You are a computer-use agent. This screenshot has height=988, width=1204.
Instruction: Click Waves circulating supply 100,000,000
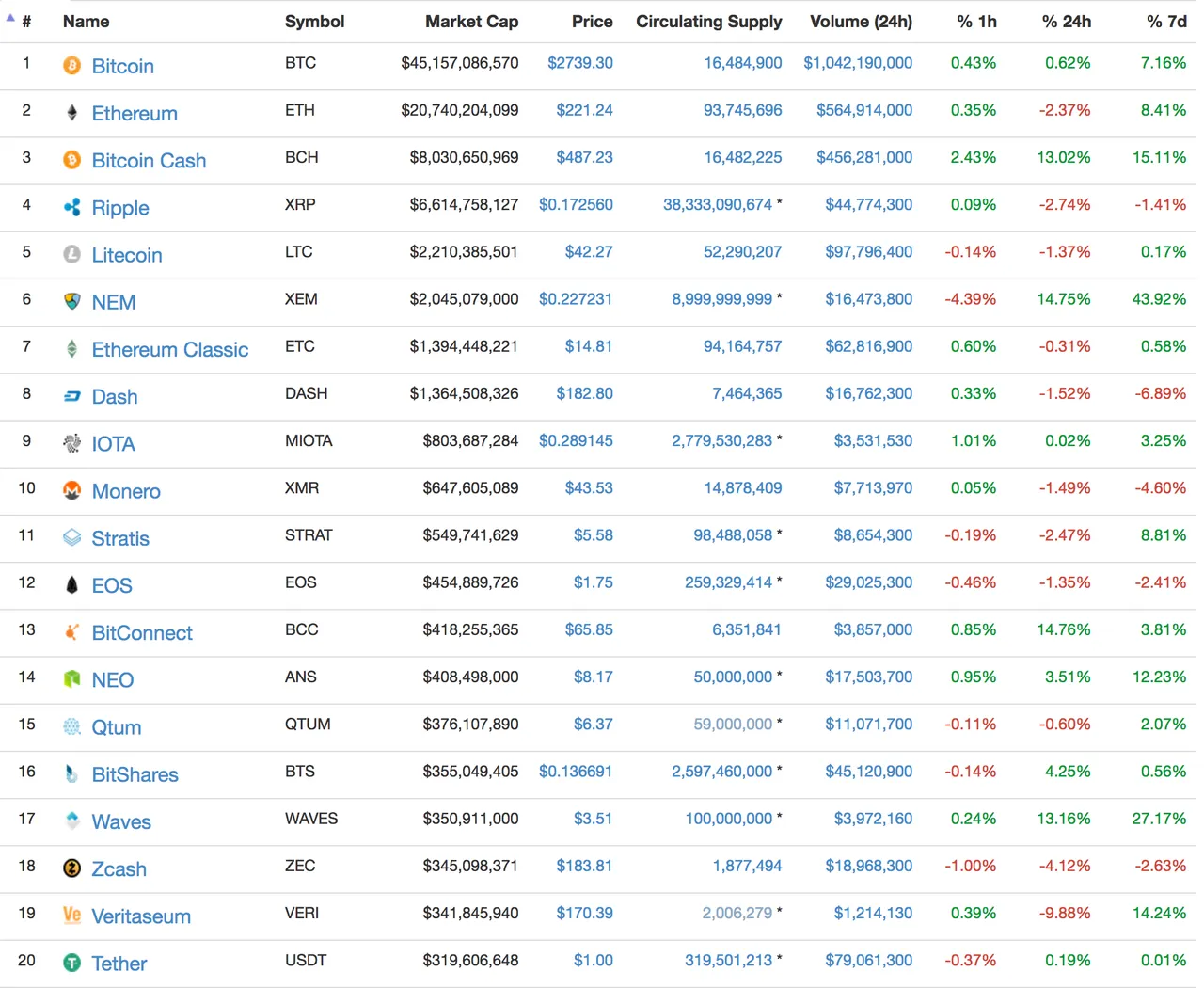pyautogui.click(x=729, y=819)
